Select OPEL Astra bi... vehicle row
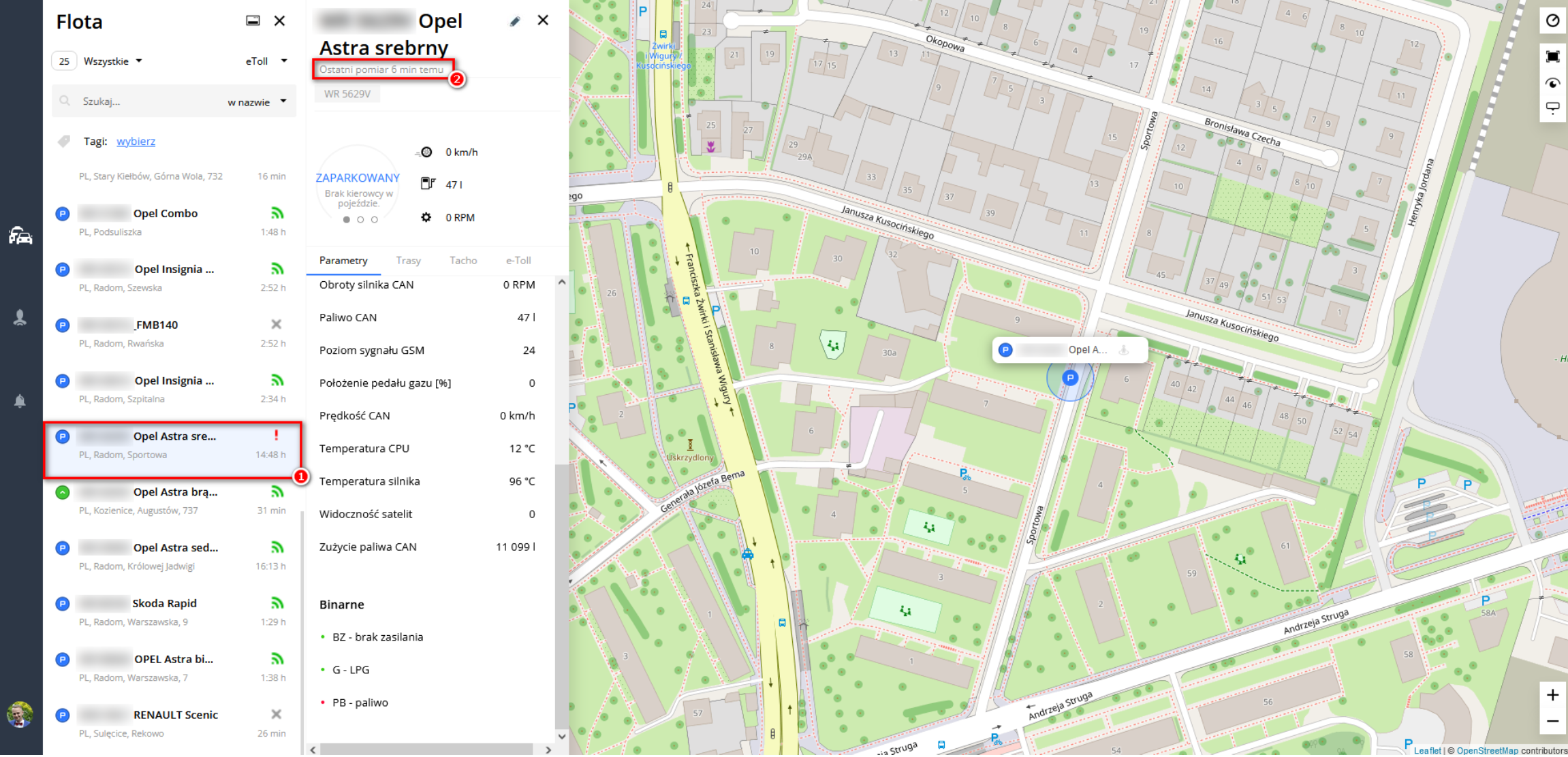 (173, 668)
